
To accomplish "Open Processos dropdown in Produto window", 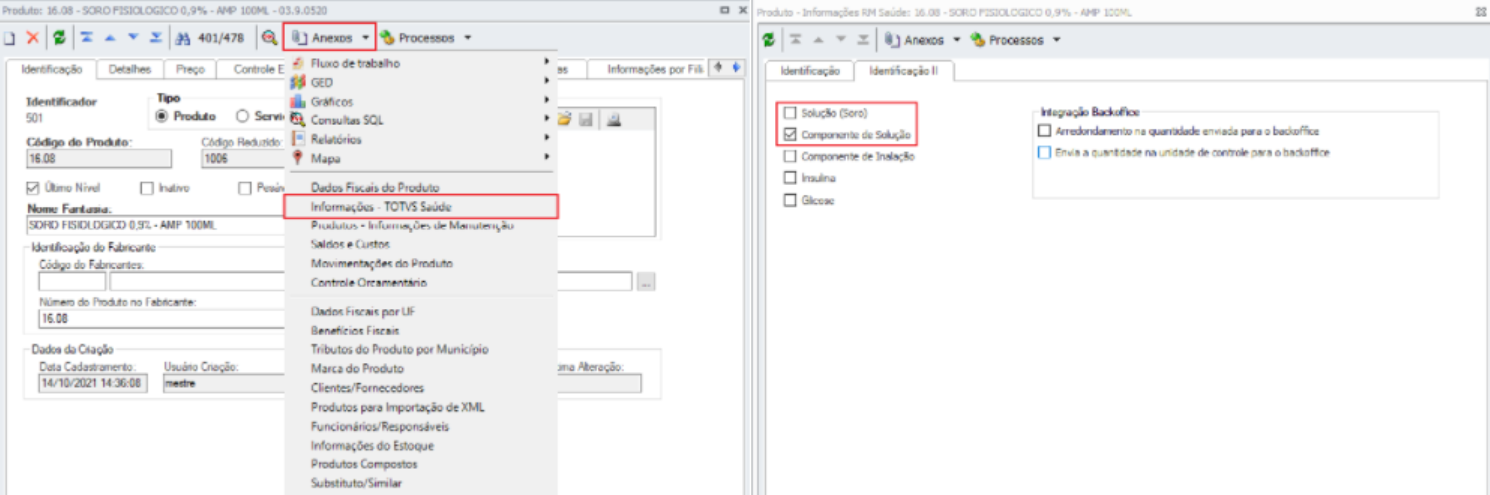I will click(426, 38).
